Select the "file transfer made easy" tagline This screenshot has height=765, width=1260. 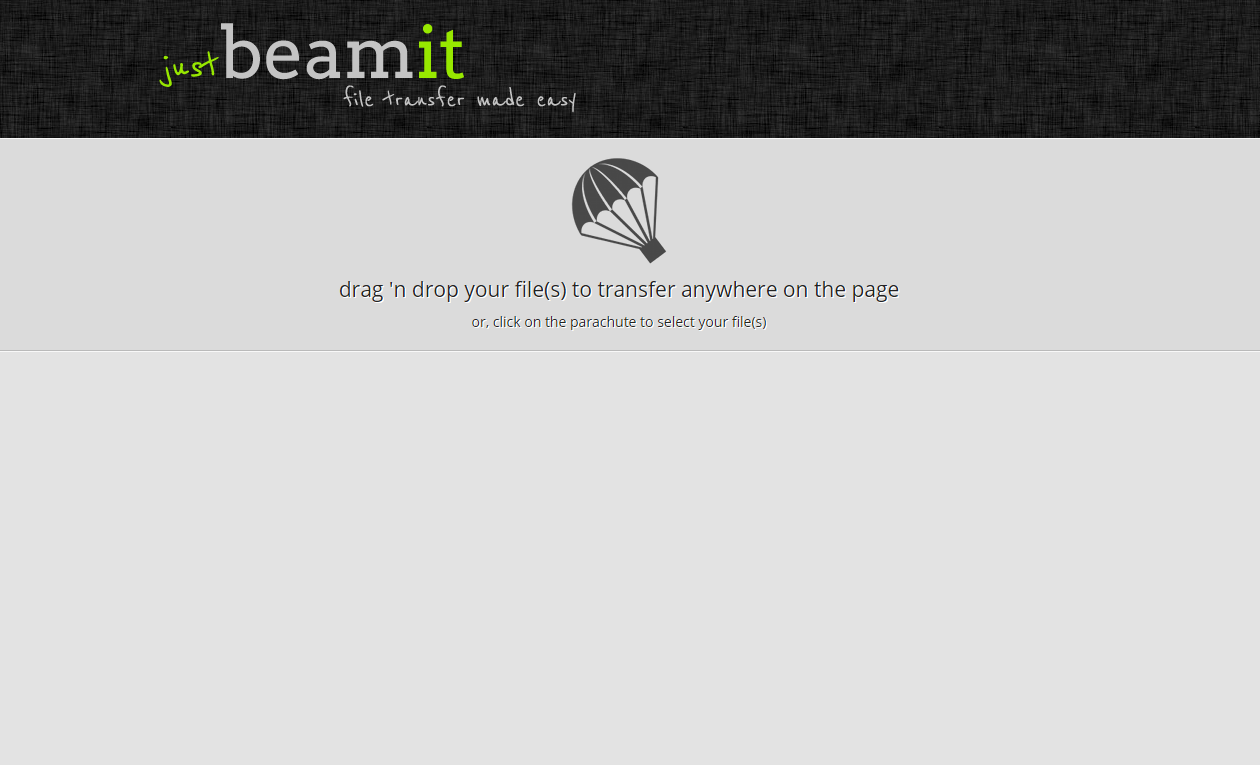pyautogui.click(x=460, y=99)
